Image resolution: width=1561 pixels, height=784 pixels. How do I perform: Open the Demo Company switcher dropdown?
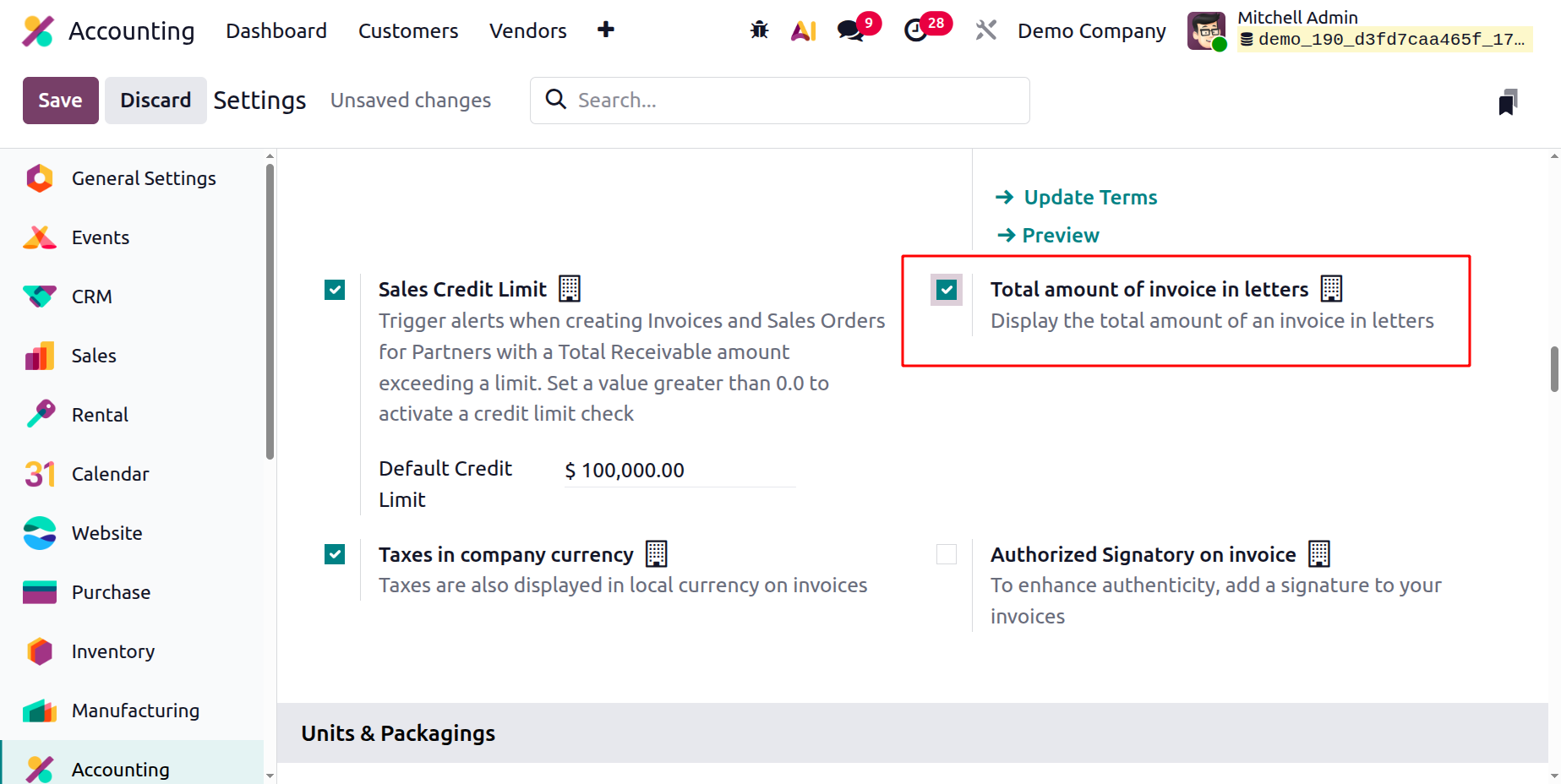[1091, 30]
